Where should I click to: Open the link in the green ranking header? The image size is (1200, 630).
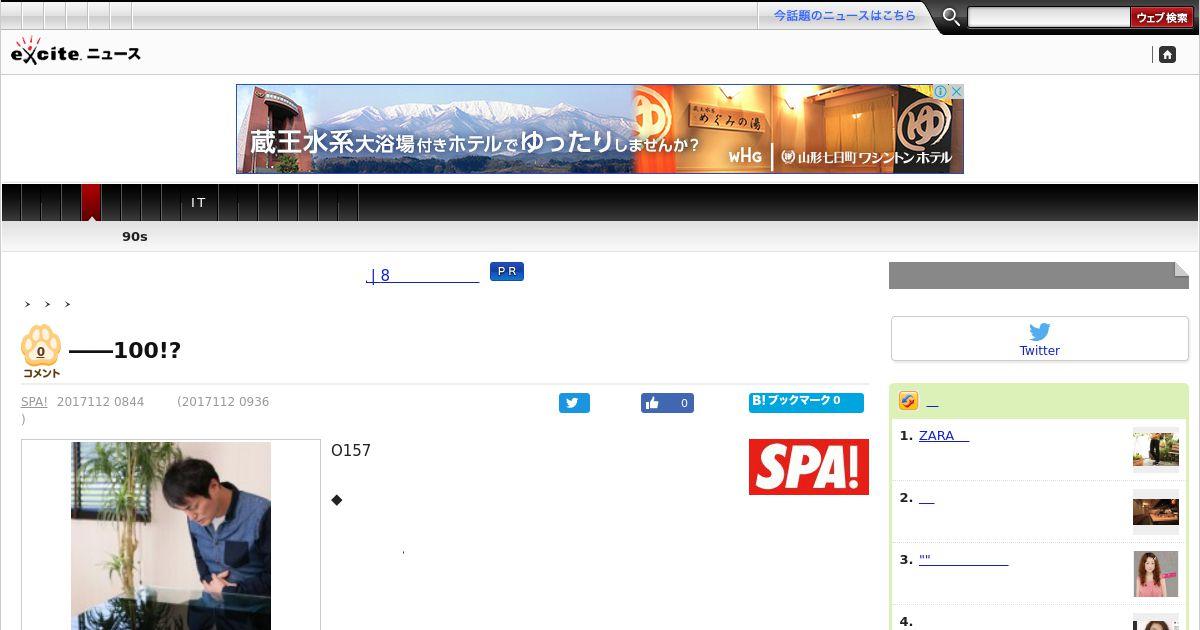(x=932, y=403)
